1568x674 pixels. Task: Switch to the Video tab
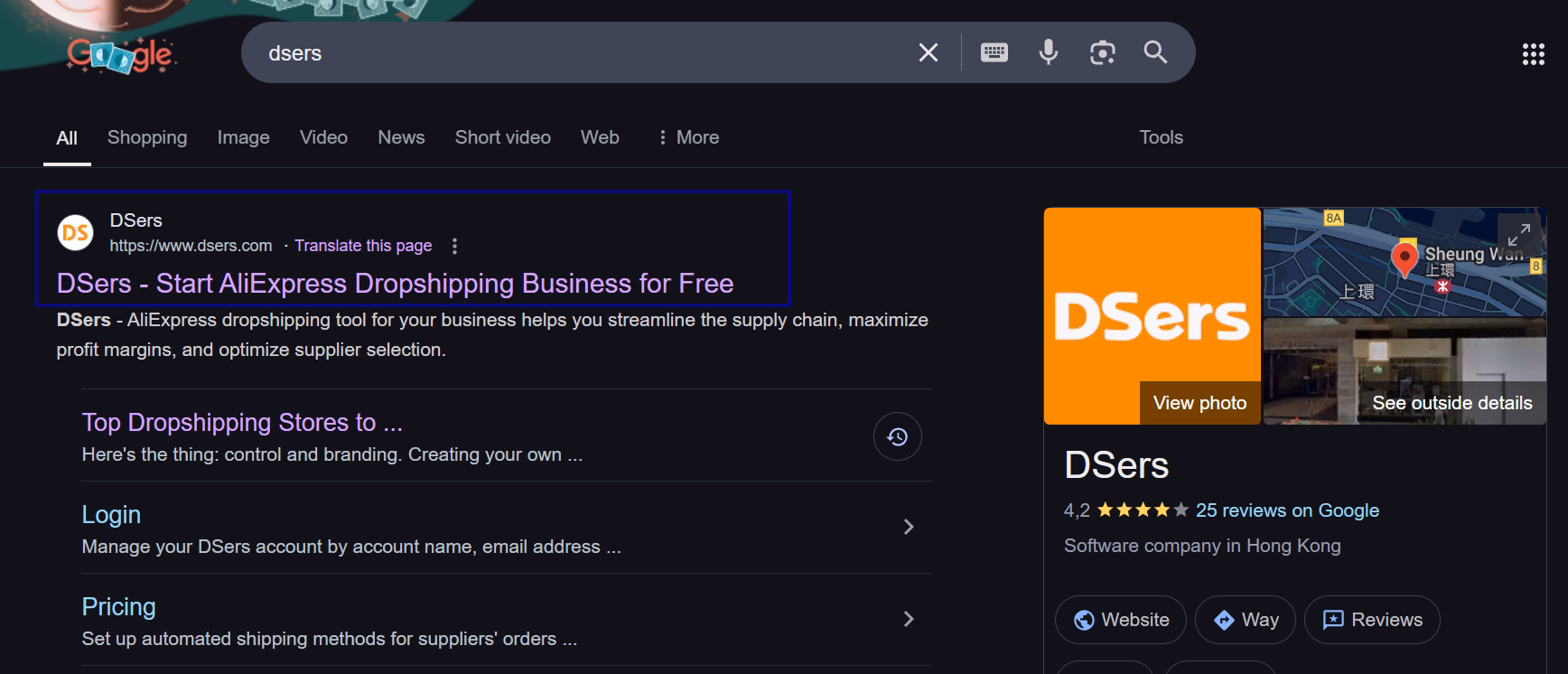[x=323, y=137]
